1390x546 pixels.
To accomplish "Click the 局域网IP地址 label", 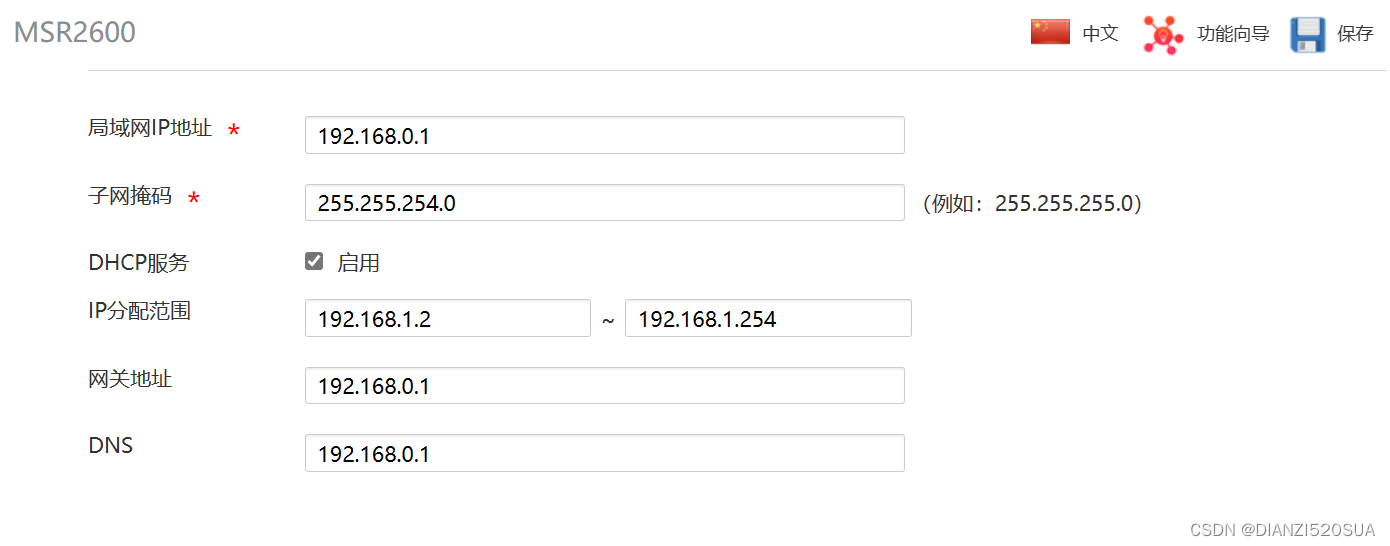I will tap(150, 128).
